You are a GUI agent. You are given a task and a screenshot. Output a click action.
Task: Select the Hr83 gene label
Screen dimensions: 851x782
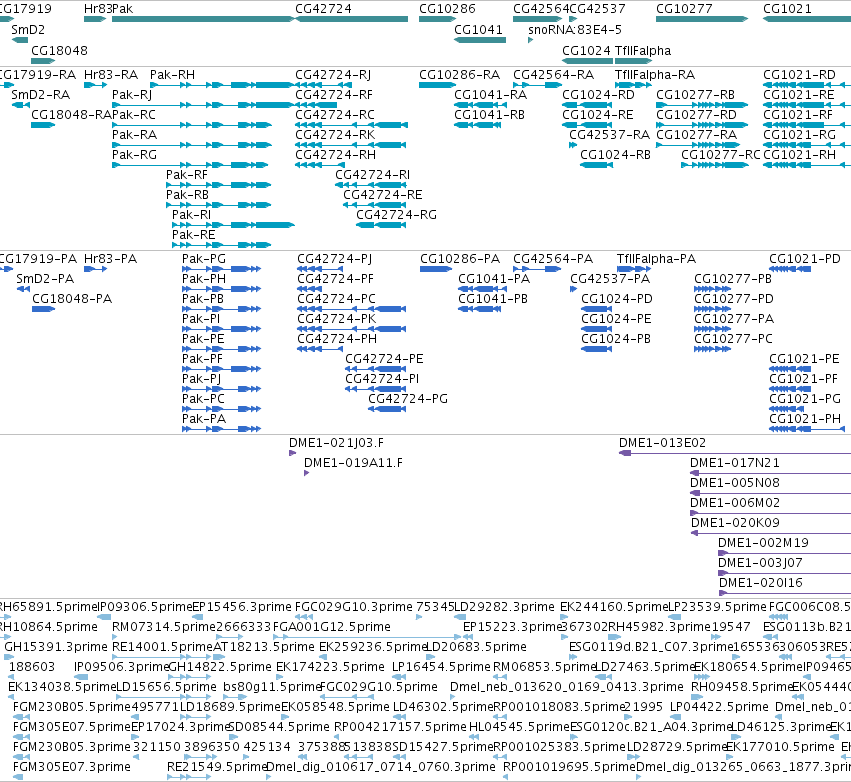click(97, 9)
